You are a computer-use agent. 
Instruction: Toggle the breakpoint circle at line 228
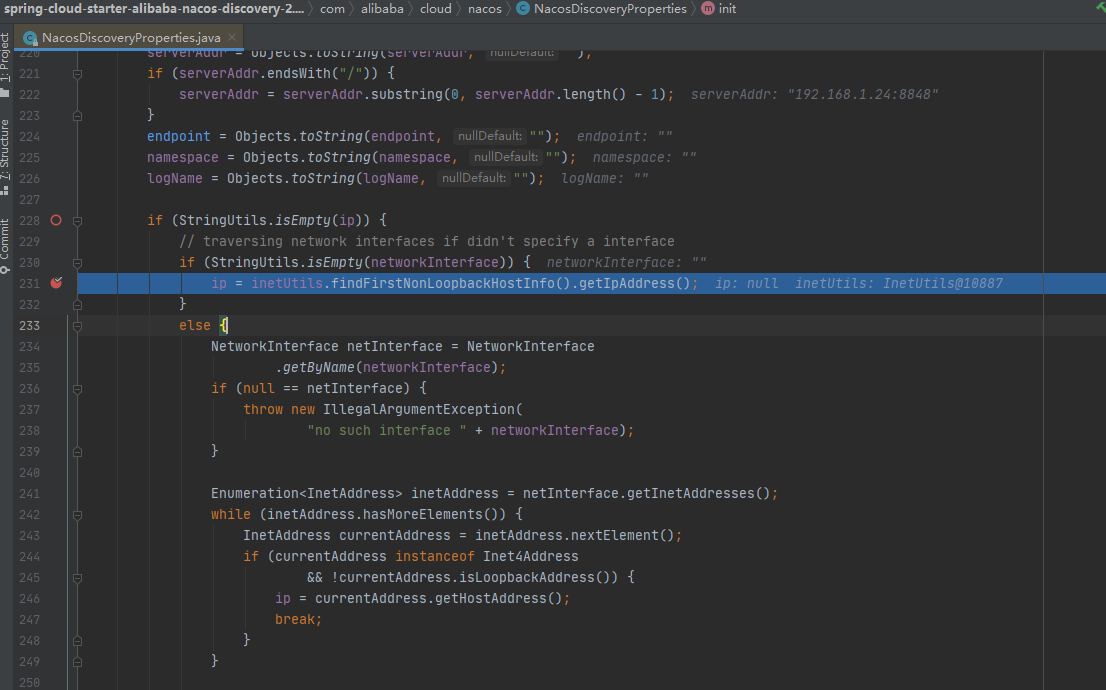coord(55,220)
